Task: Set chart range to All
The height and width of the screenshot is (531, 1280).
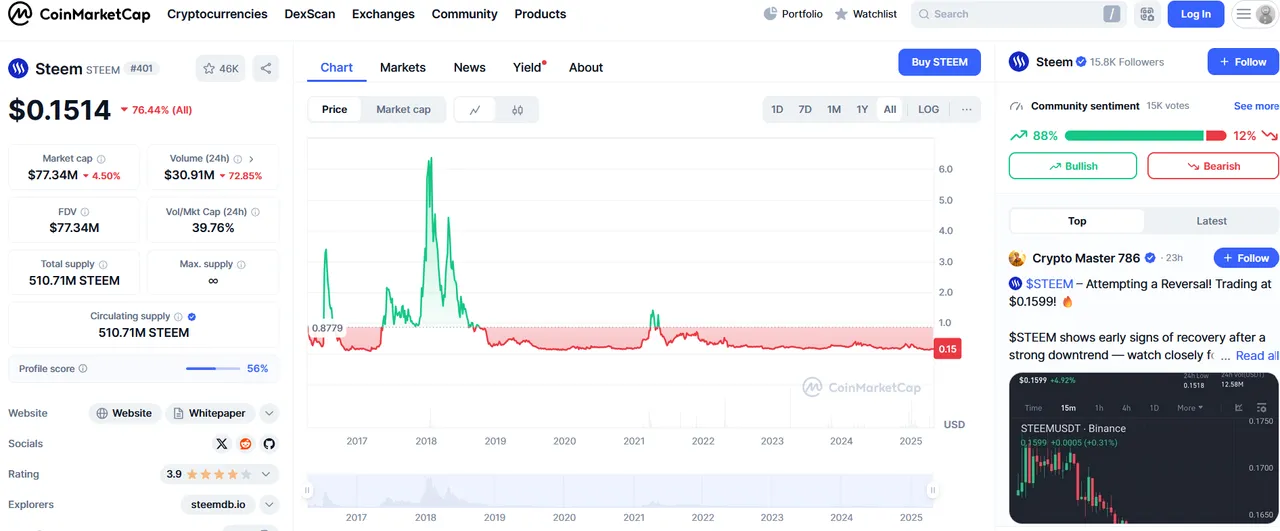Action: click(x=890, y=110)
